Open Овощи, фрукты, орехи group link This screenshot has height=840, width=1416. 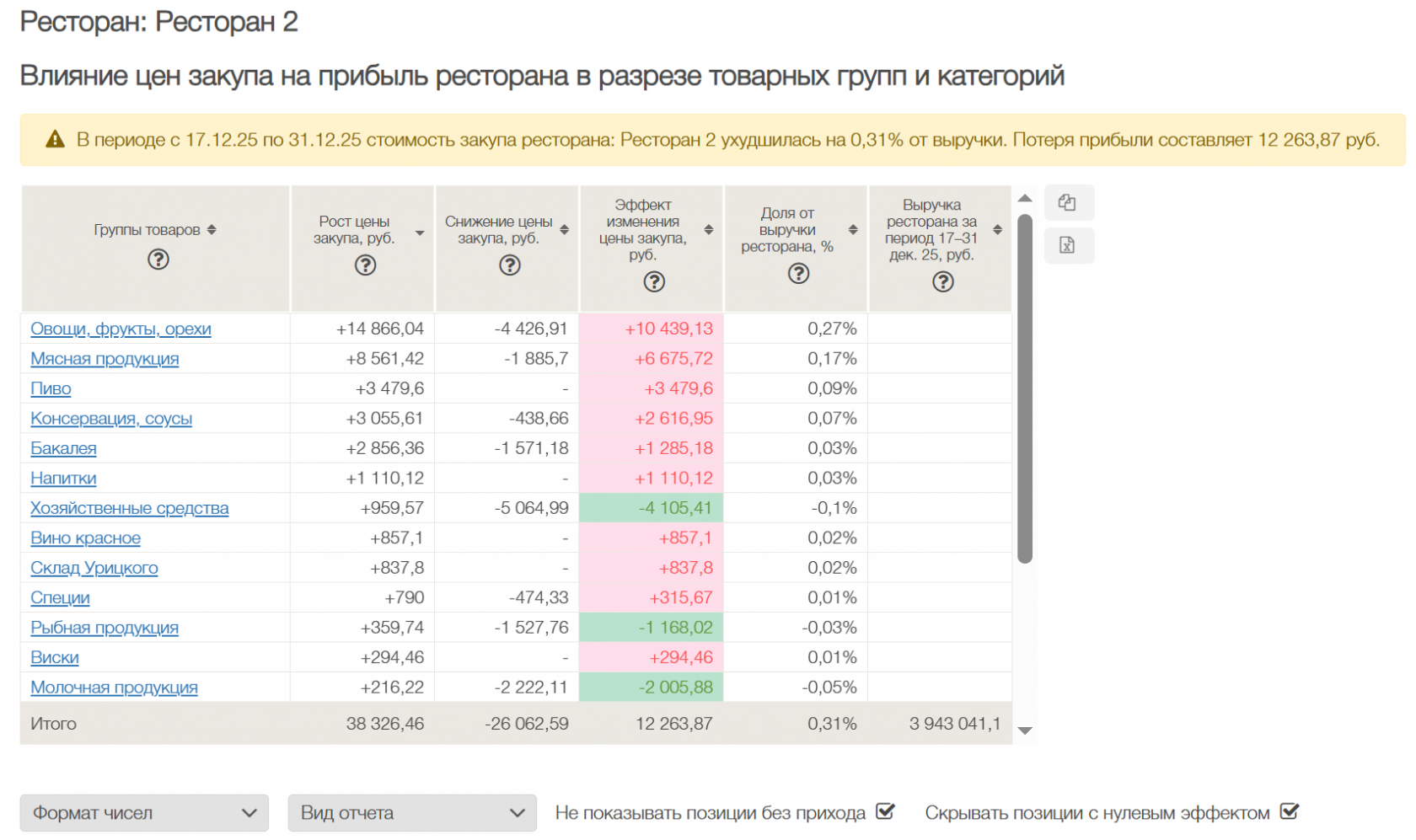pos(121,329)
